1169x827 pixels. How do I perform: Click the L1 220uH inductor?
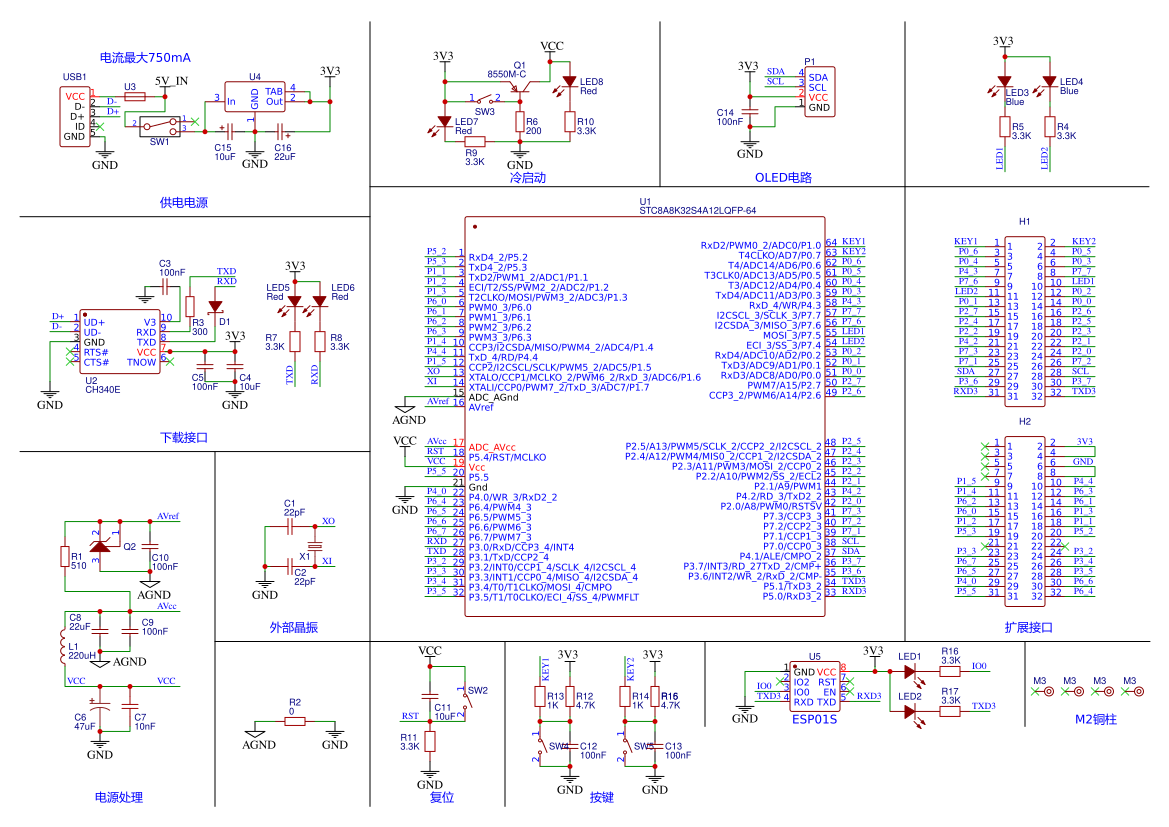[64, 646]
